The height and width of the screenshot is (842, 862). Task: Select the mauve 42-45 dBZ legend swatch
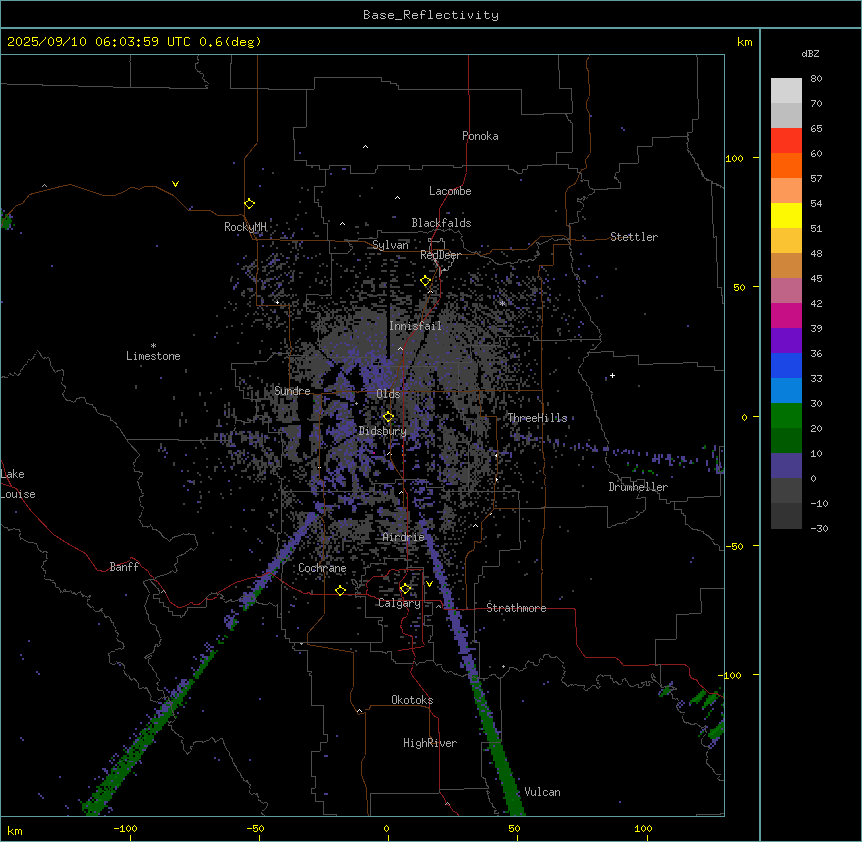tap(786, 291)
